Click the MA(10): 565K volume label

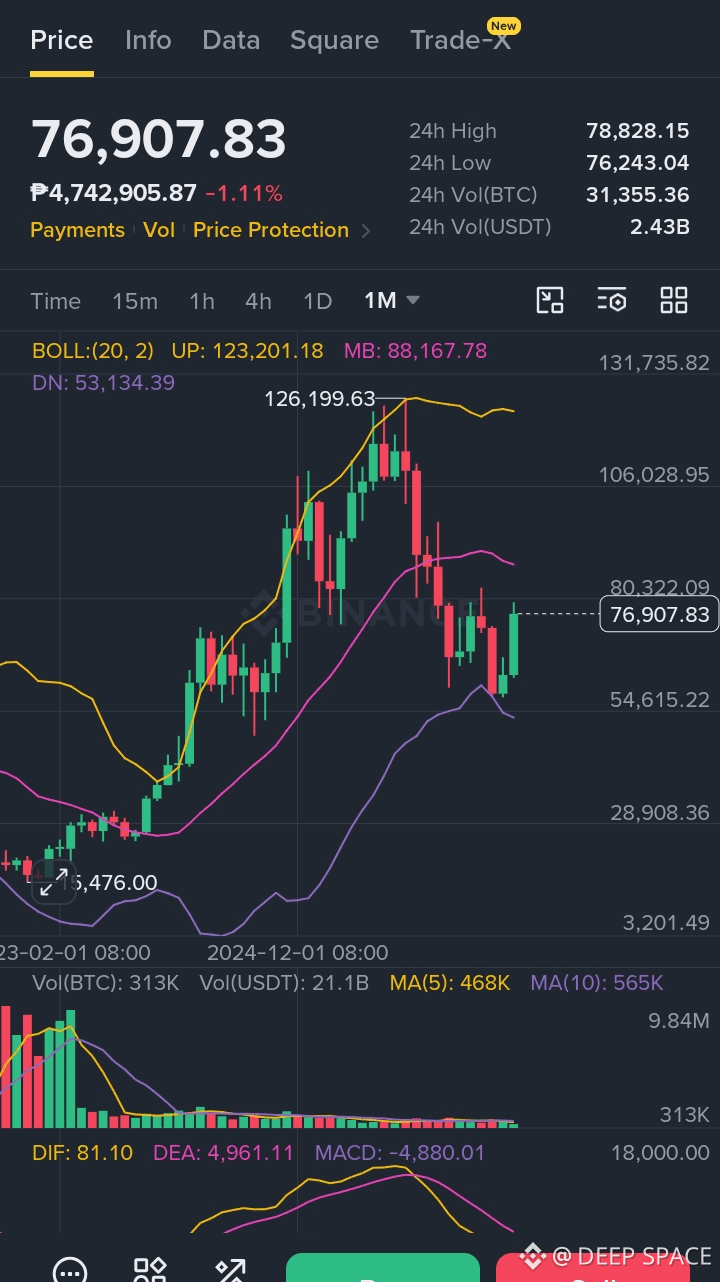596,983
